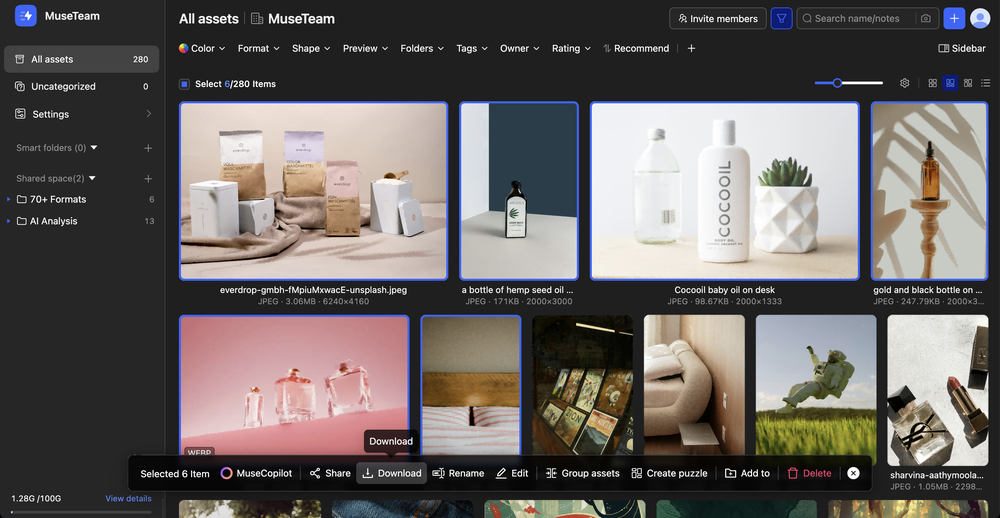Open display settings gear icon
1000x518 pixels.
905,83
